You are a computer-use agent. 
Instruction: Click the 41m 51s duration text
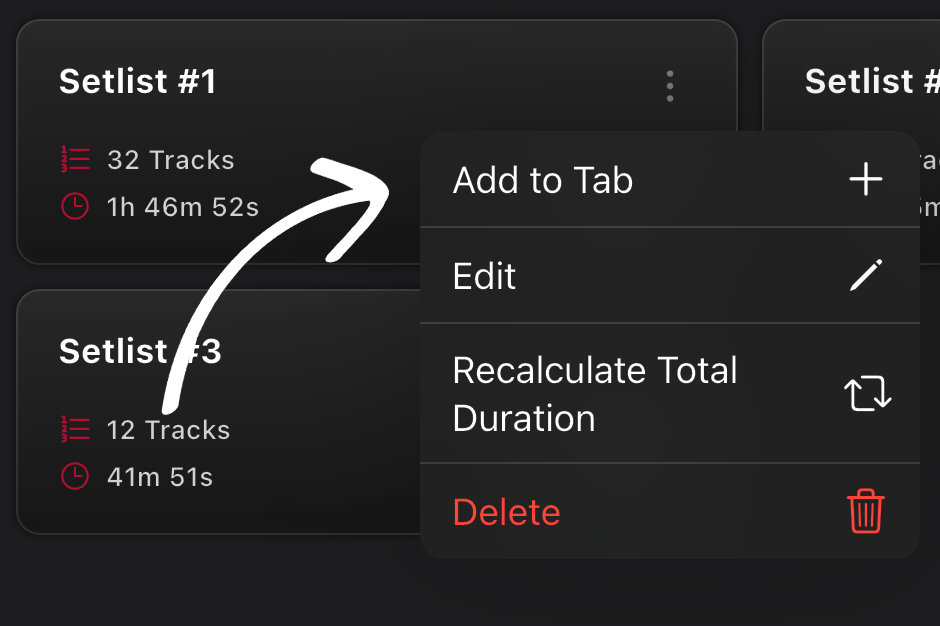coord(160,477)
